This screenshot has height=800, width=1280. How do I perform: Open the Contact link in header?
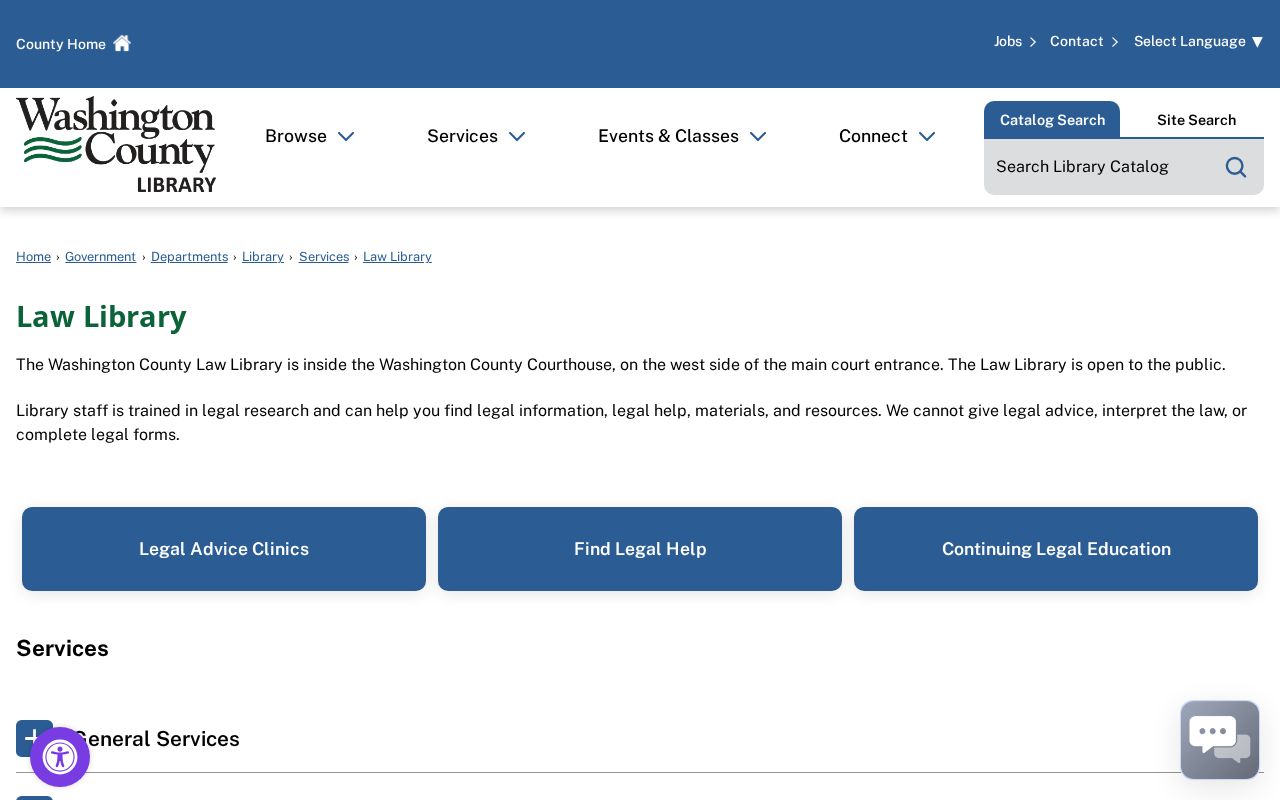point(1084,41)
